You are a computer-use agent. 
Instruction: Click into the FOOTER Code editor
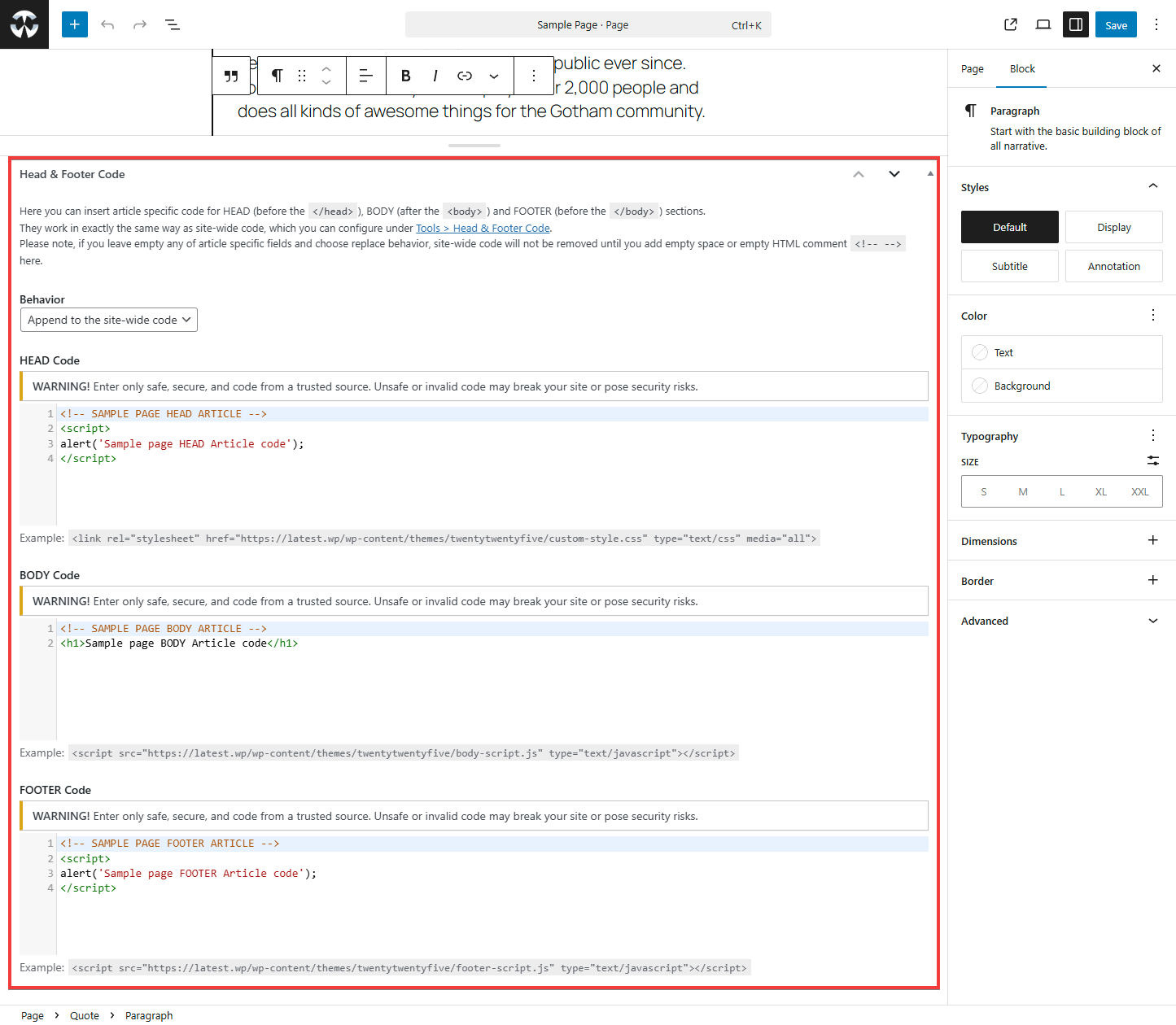point(474,895)
